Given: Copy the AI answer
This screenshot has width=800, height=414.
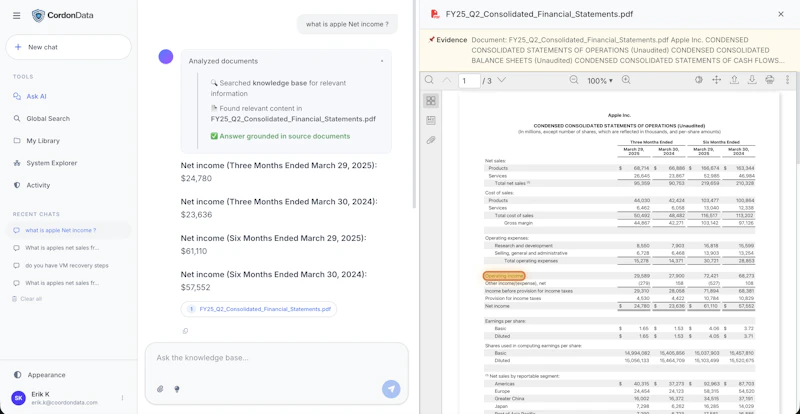Looking at the screenshot, I should pyautogui.click(x=185, y=331).
